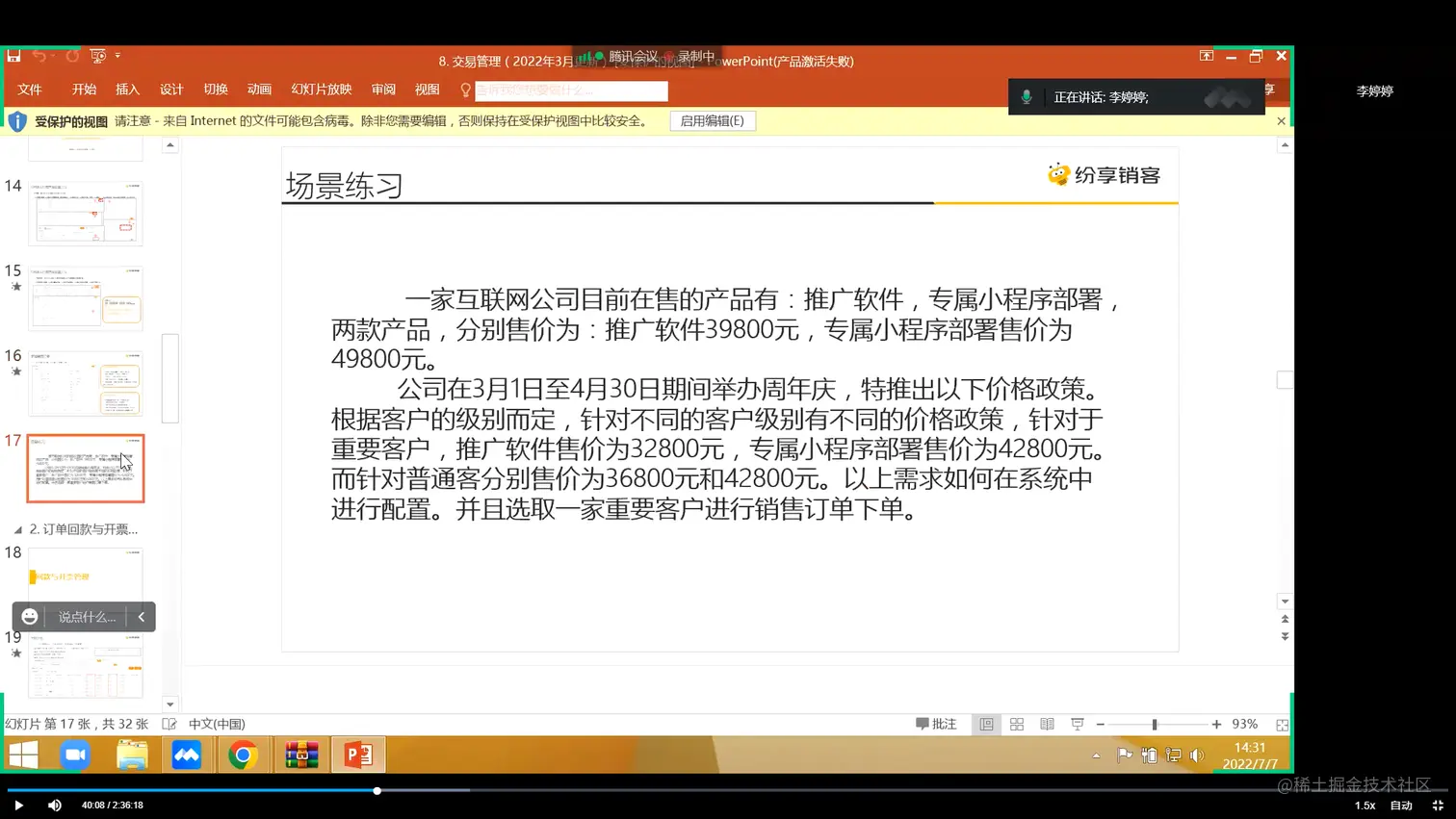Switch to the 开始 ribbon tab

pyautogui.click(x=84, y=90)
